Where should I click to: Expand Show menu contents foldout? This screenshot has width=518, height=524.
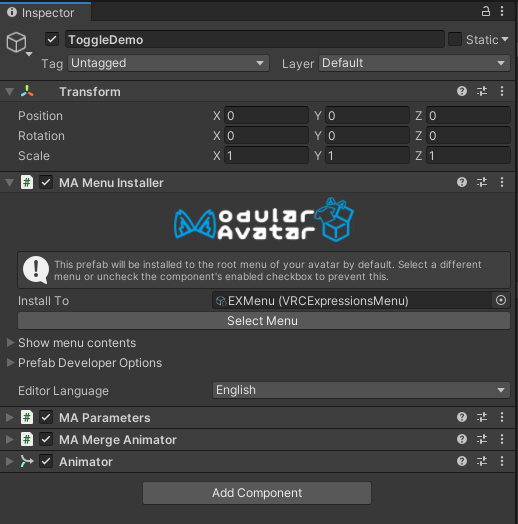click(x=77, y=343)
